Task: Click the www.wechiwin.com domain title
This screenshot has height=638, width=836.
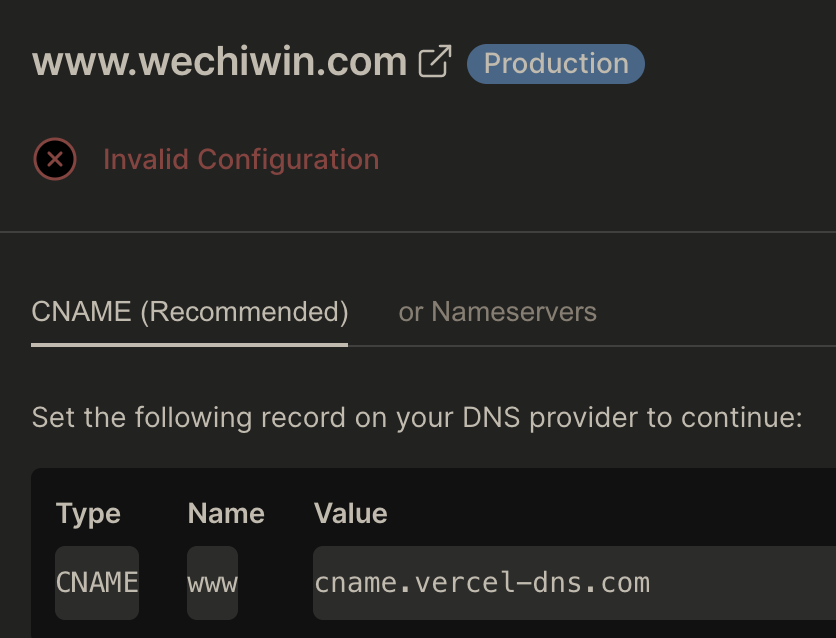Action: 219,62
